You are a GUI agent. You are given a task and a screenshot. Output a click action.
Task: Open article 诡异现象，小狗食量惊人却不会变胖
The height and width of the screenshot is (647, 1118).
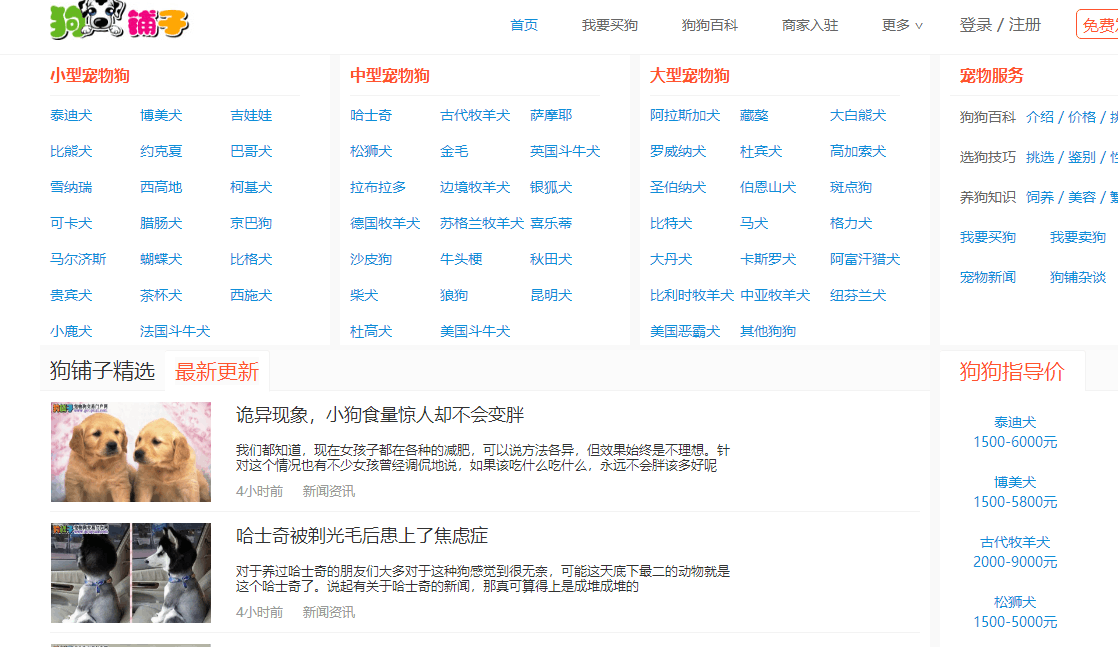click(380, 414)
